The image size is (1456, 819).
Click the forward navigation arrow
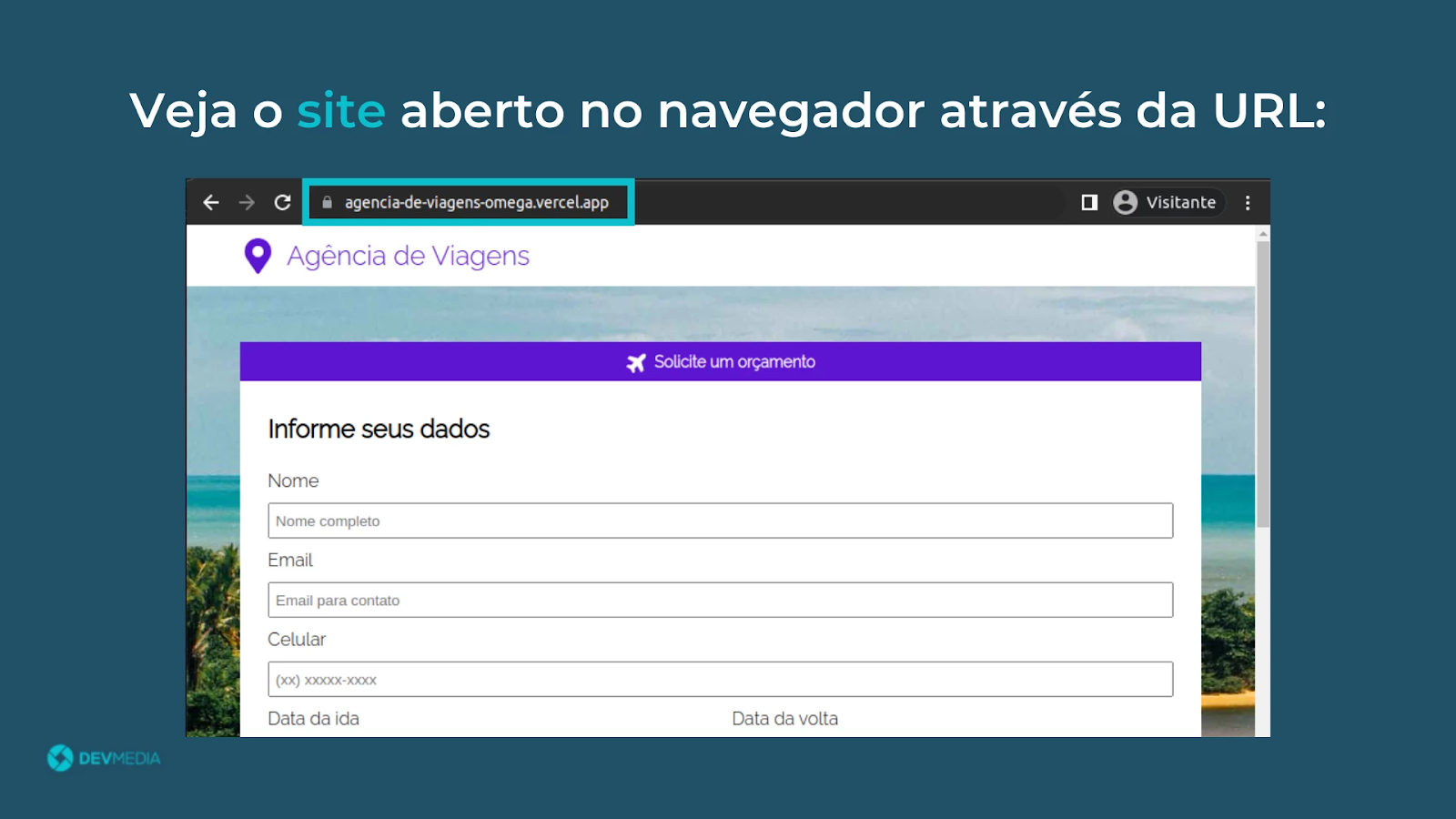[246, 202]
